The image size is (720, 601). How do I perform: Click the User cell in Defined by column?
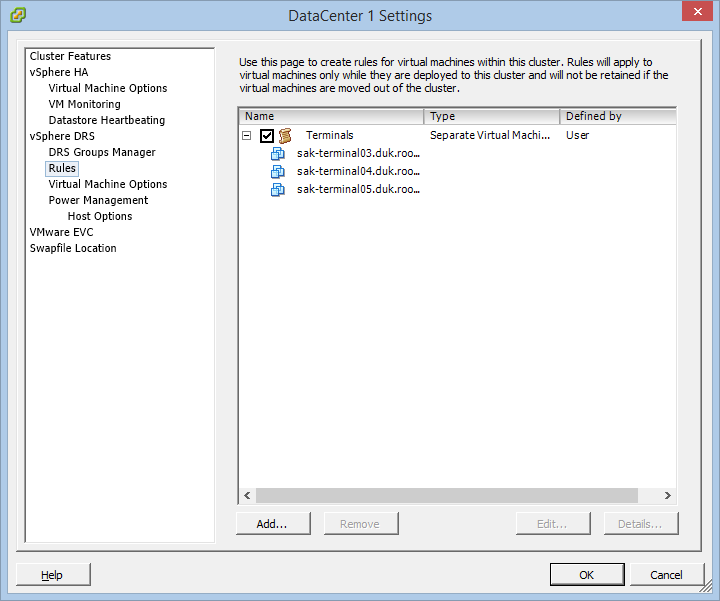(x=577, y=135)
